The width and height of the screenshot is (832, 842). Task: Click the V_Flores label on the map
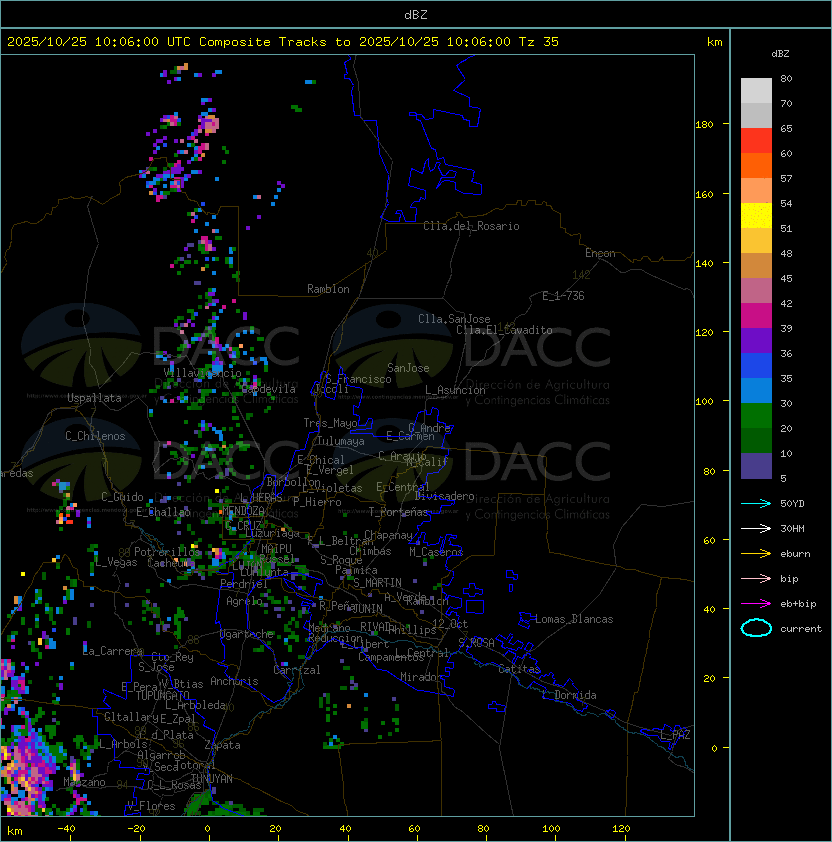click(151, 806)
